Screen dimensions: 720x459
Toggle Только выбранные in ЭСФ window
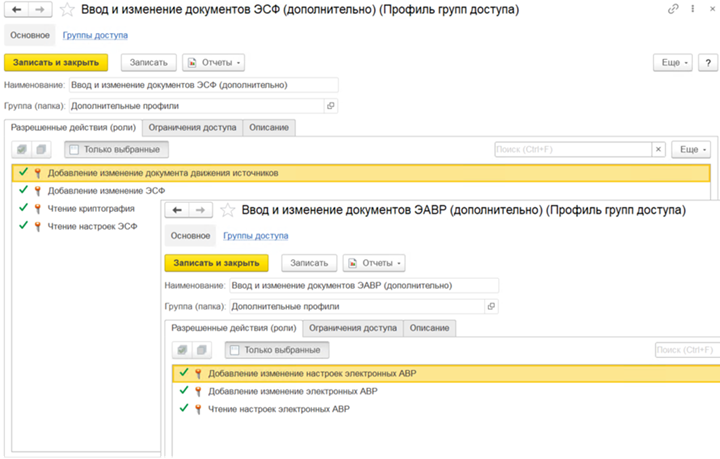point(117,150)
